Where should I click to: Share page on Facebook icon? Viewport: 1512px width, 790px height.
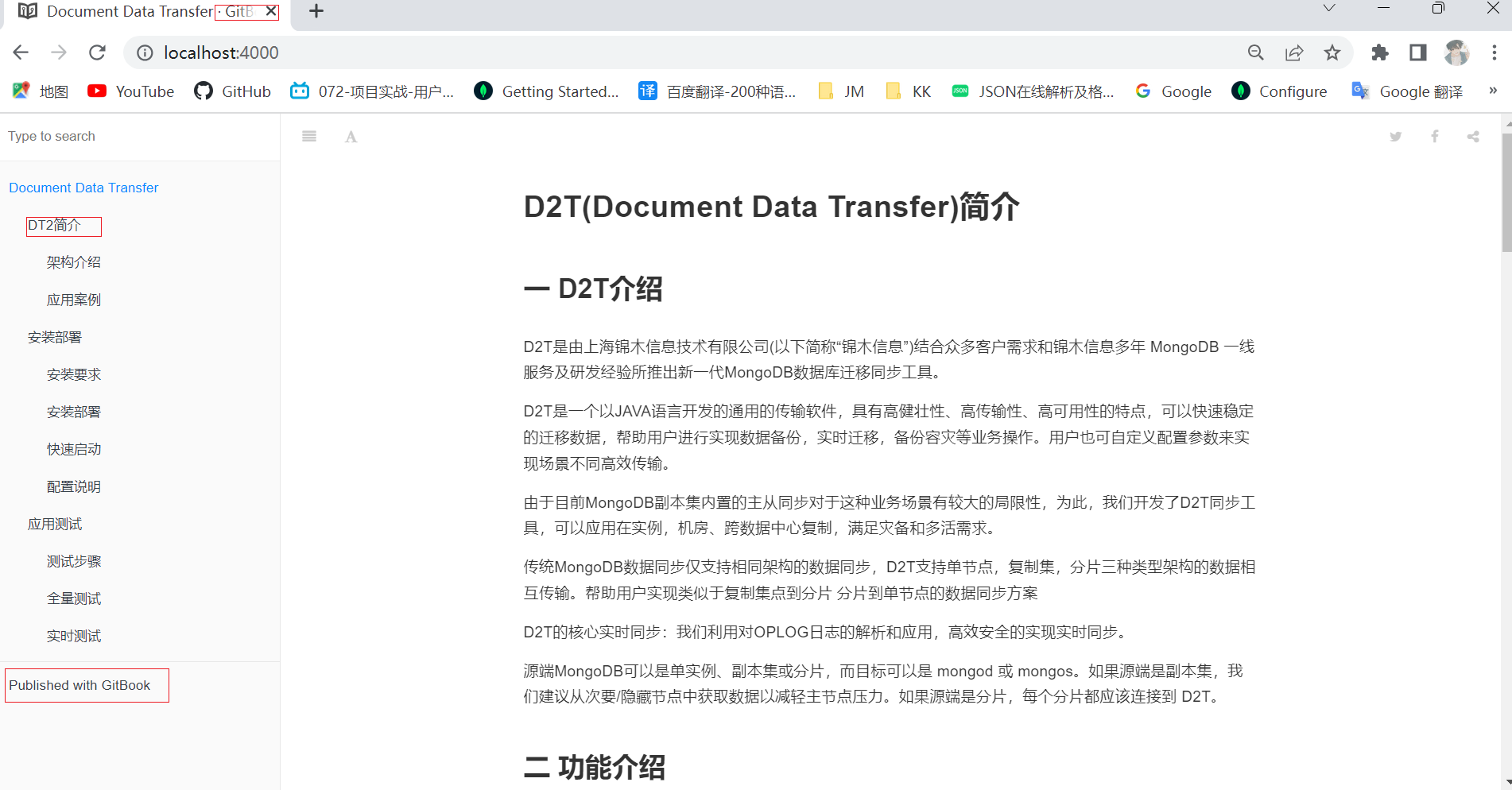coord(1435,137)
